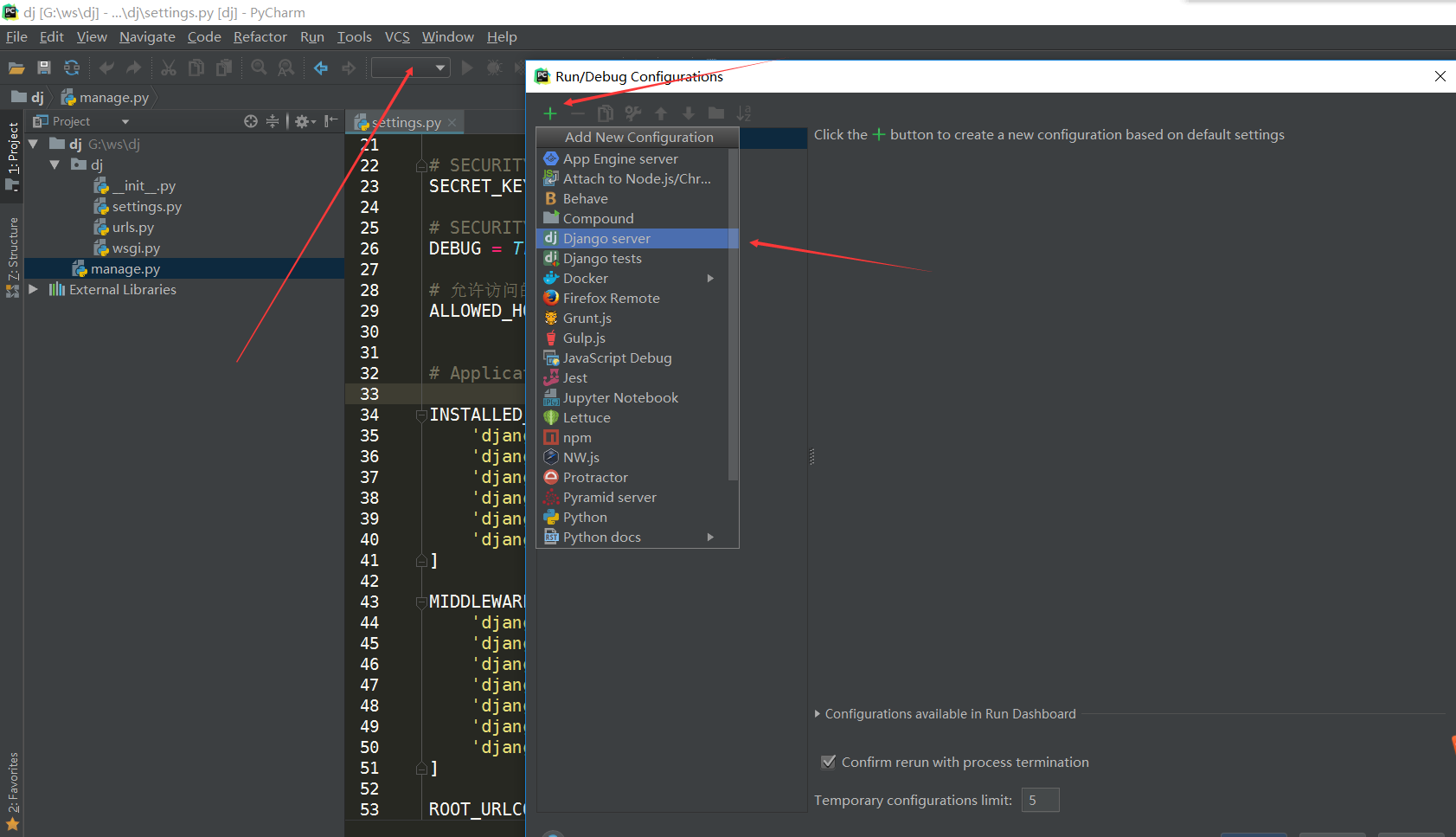Open the Tools menu

(x=354, y=36)
